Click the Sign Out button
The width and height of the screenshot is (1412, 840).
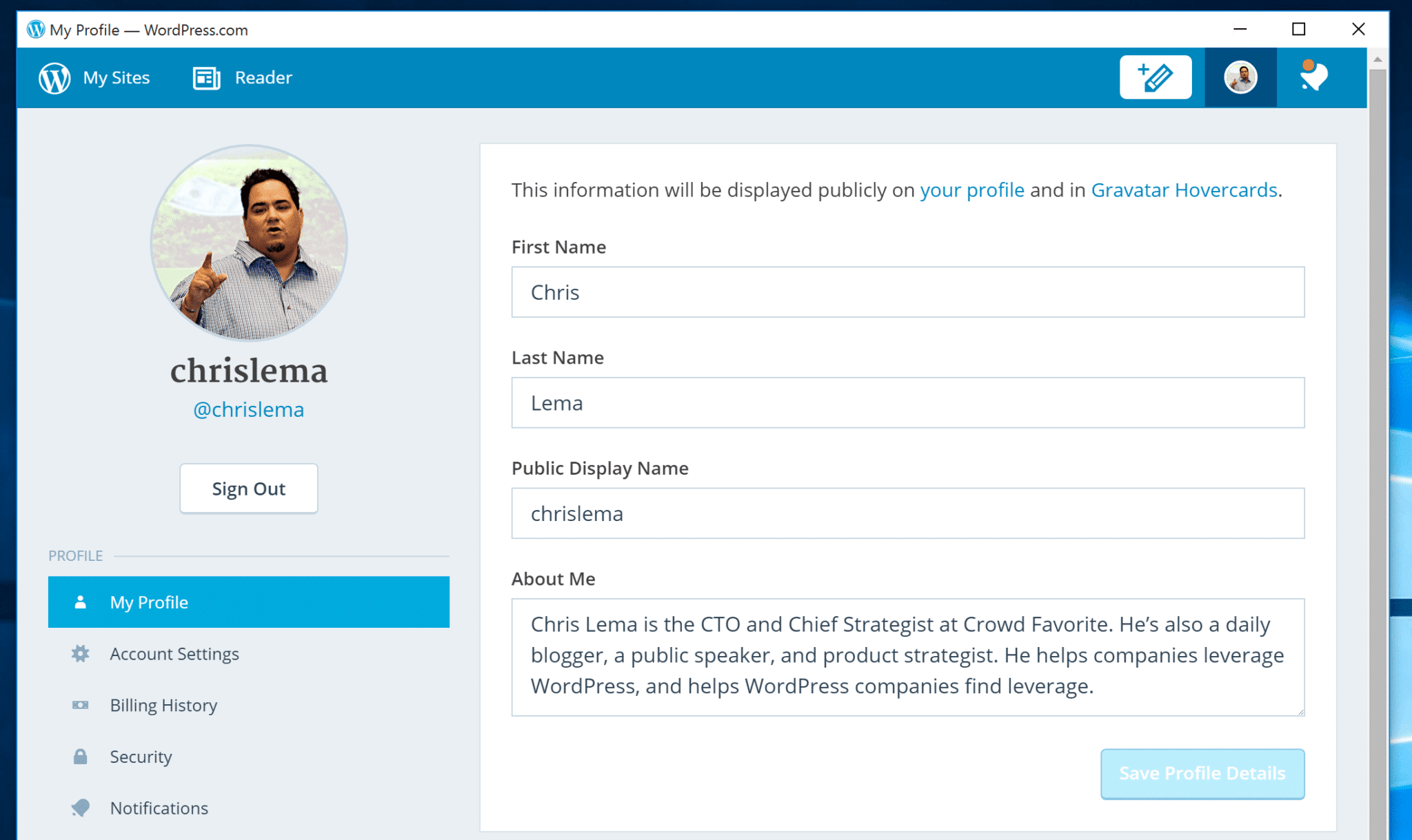248,488
